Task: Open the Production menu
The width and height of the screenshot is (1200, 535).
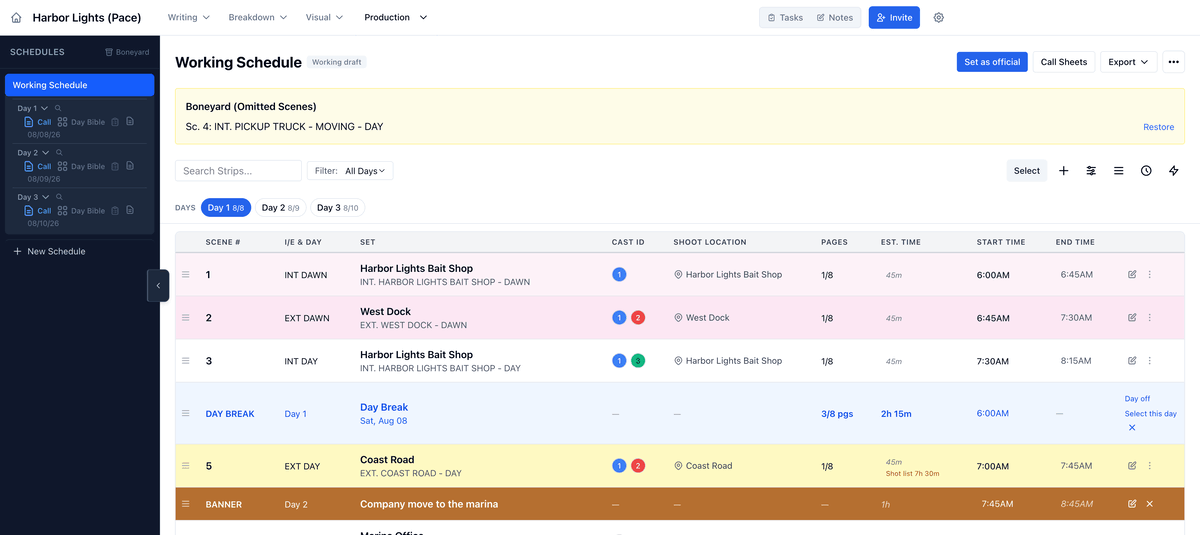Action: [396, 18]
